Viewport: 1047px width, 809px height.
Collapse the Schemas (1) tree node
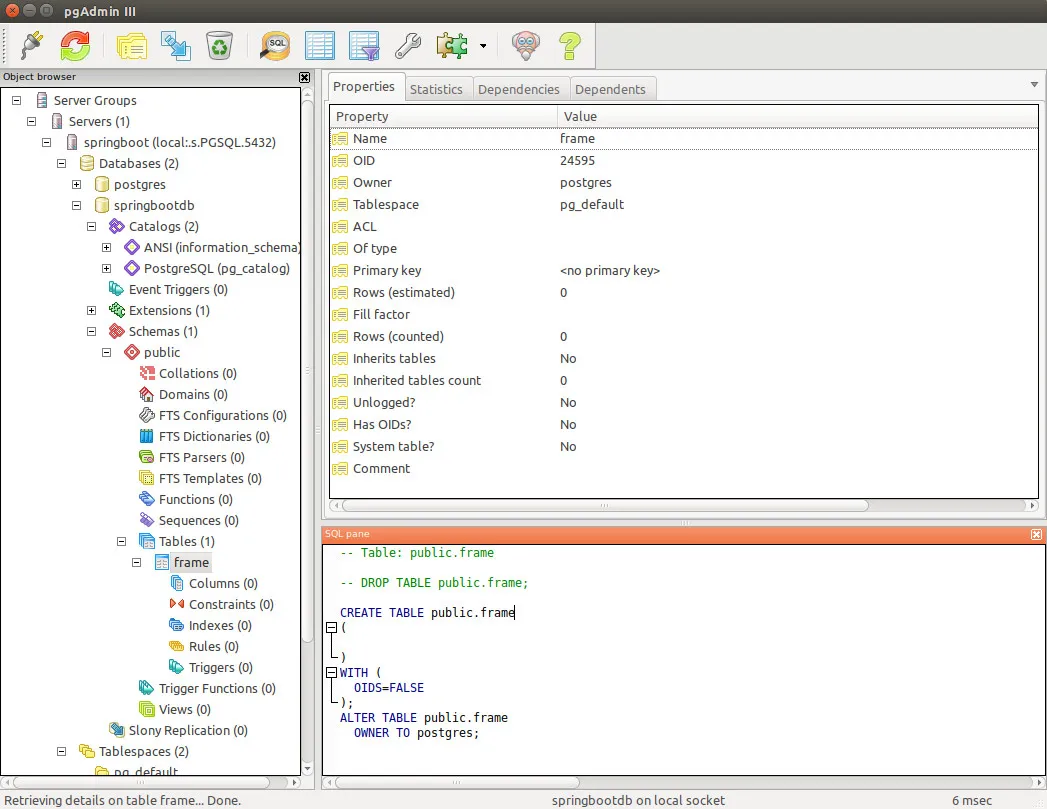[x=92, y=331]
